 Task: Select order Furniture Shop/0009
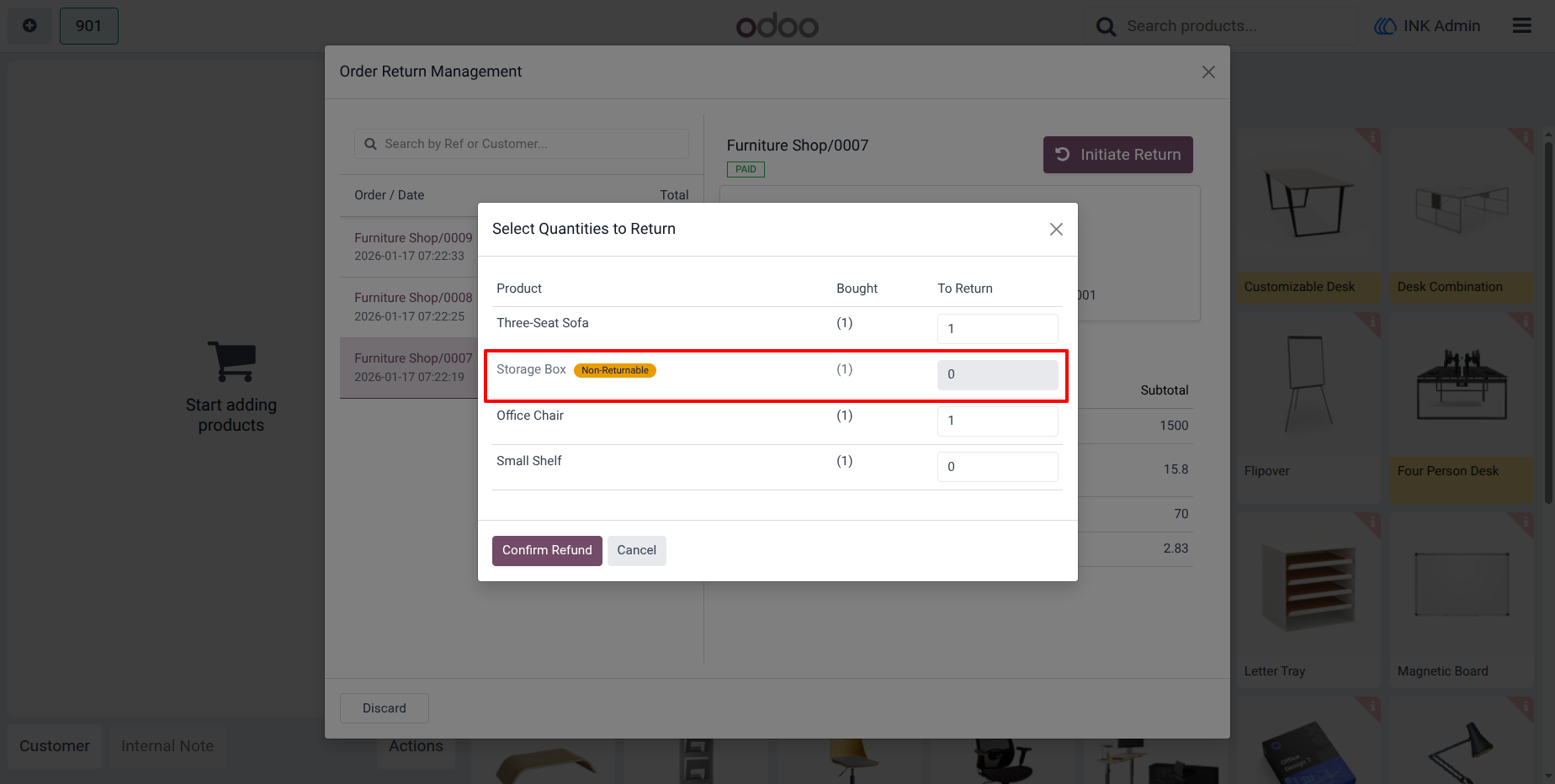[410, 247]
